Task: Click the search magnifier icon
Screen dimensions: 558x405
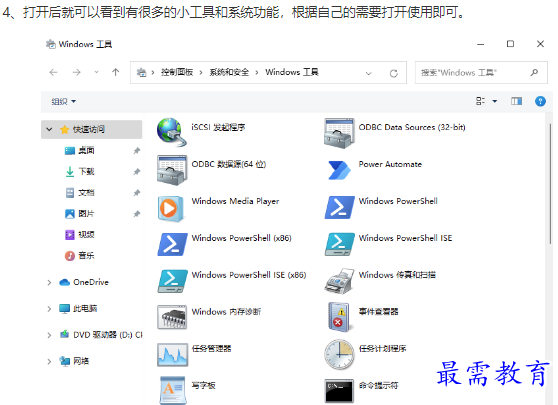Action: point(534,73)
